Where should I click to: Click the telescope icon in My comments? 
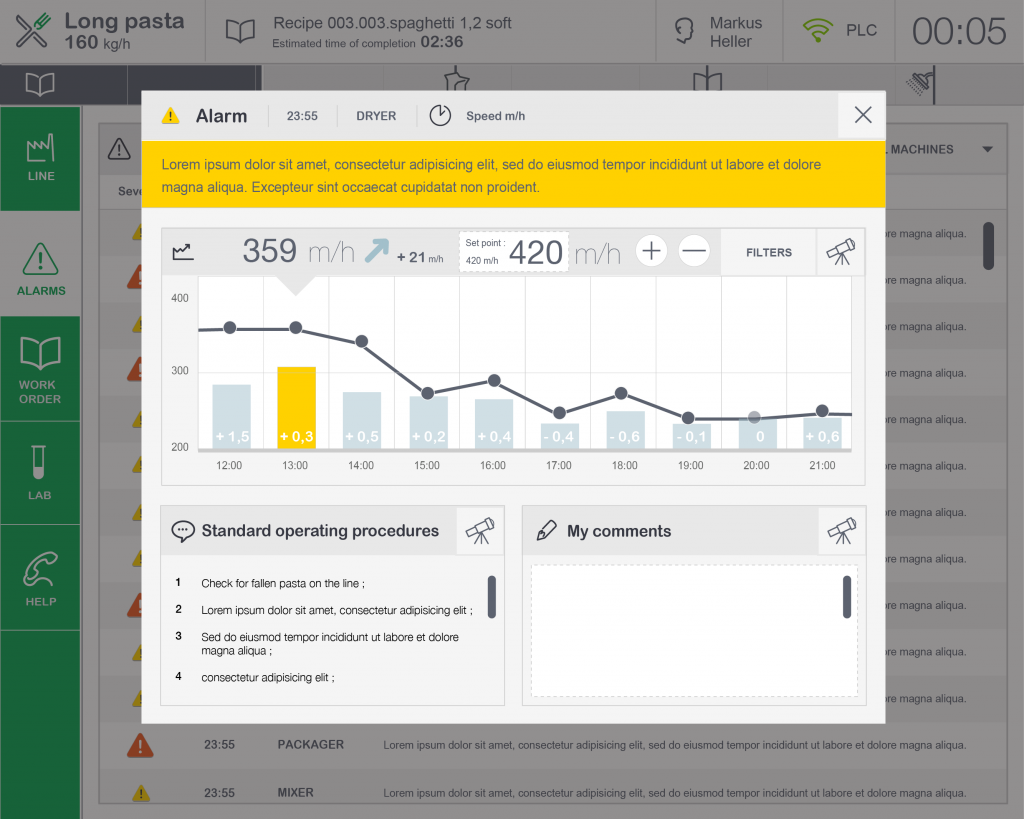point(841,531)
